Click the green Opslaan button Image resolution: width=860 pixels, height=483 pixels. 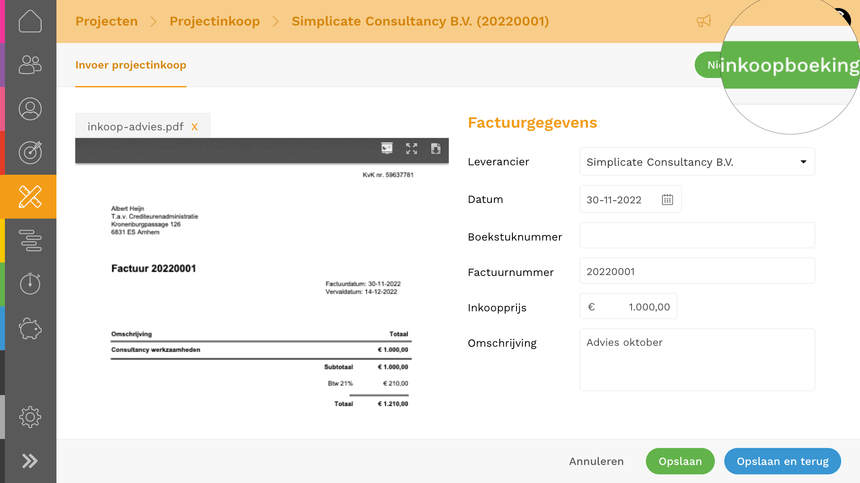click(680, 461)
